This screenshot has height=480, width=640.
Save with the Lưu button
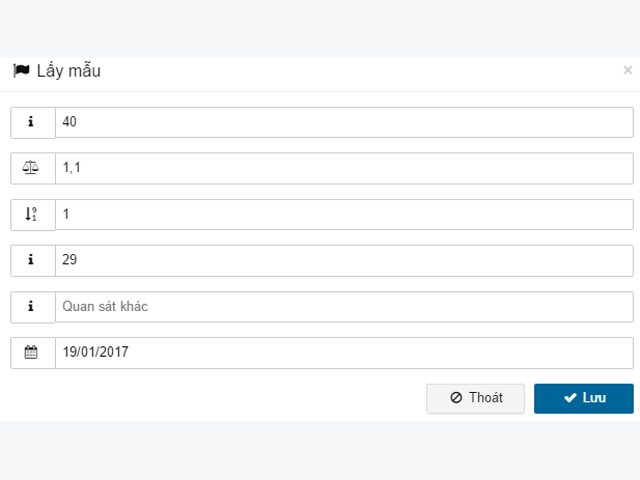pyautogui.click(x=584, y=398)
